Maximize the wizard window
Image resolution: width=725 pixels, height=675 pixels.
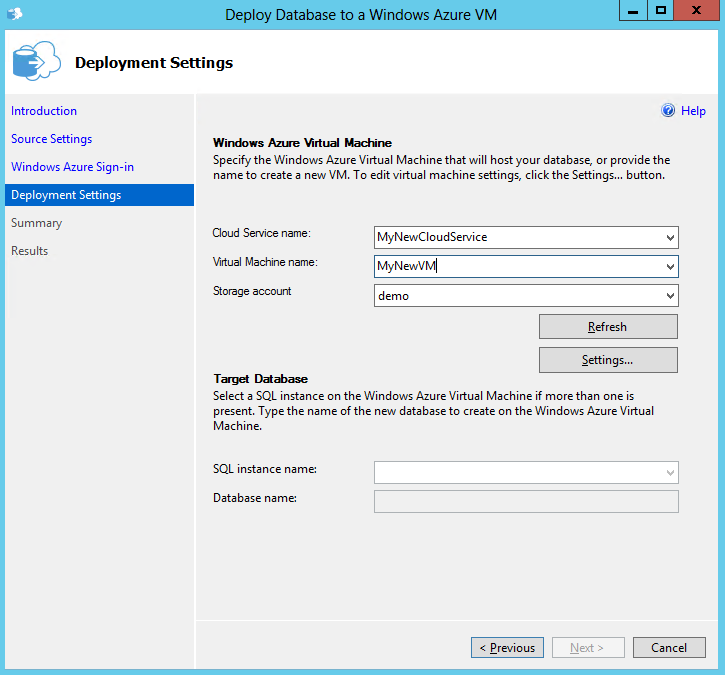pos(660,11)
